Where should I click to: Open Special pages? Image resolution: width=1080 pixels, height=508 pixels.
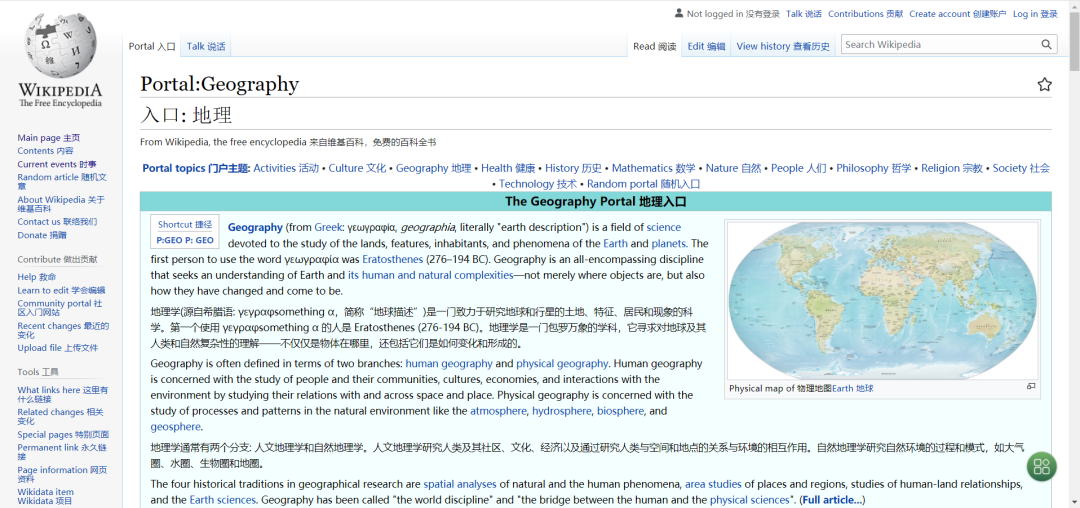[63, 434]
